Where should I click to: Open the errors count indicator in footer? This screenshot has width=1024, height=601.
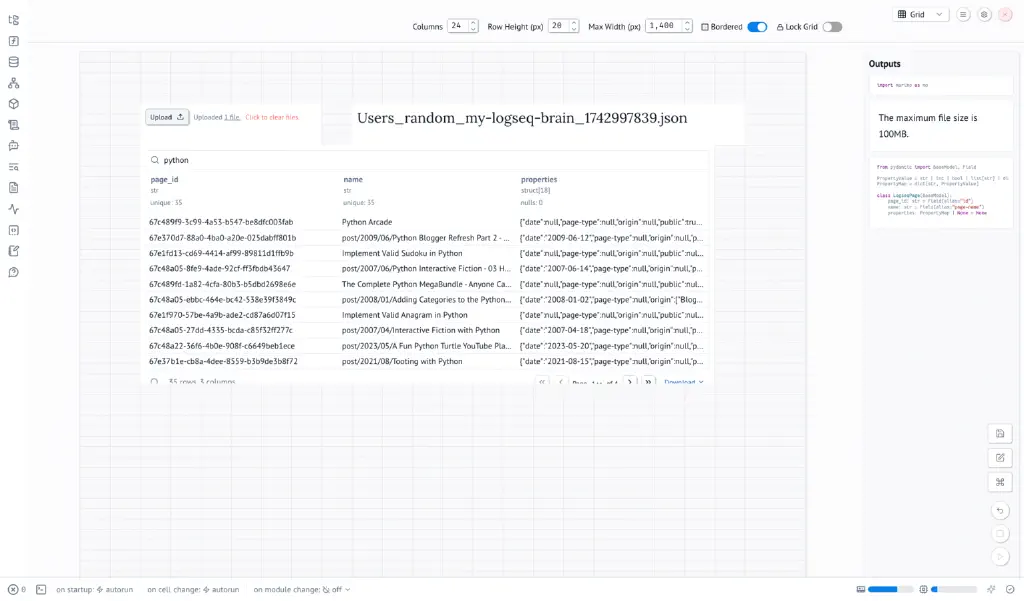pos(17,589)
